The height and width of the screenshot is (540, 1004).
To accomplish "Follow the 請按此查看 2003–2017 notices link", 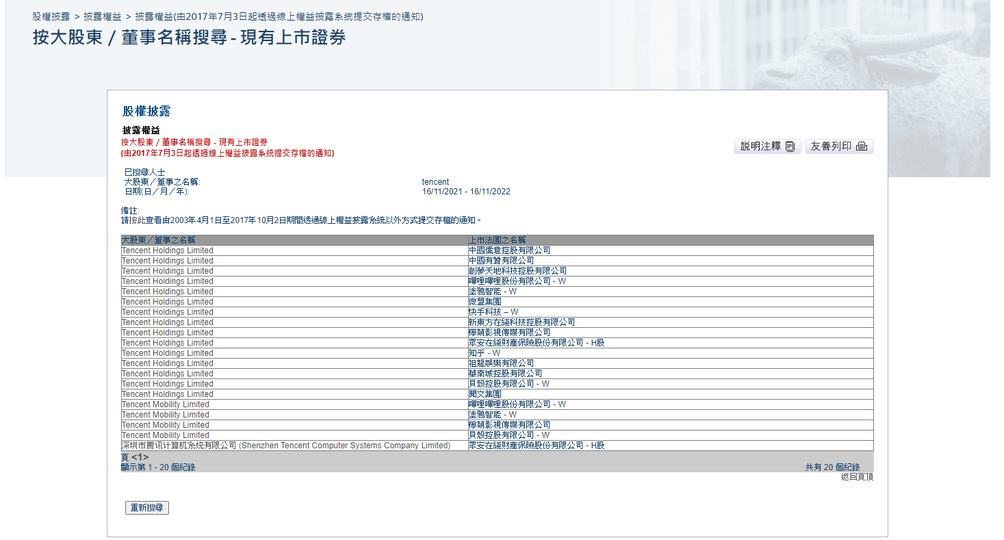I will [x=301, y=220].
